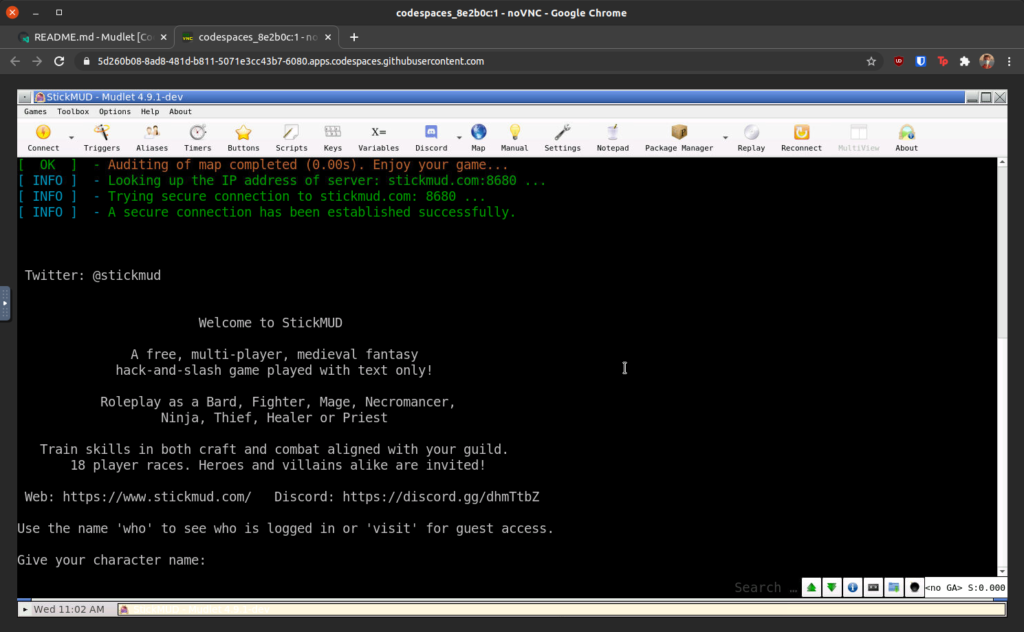Open the Chrome three-dot menu
The width and height of the screenshot is (1024, 632).
(x=1009, y=61)
